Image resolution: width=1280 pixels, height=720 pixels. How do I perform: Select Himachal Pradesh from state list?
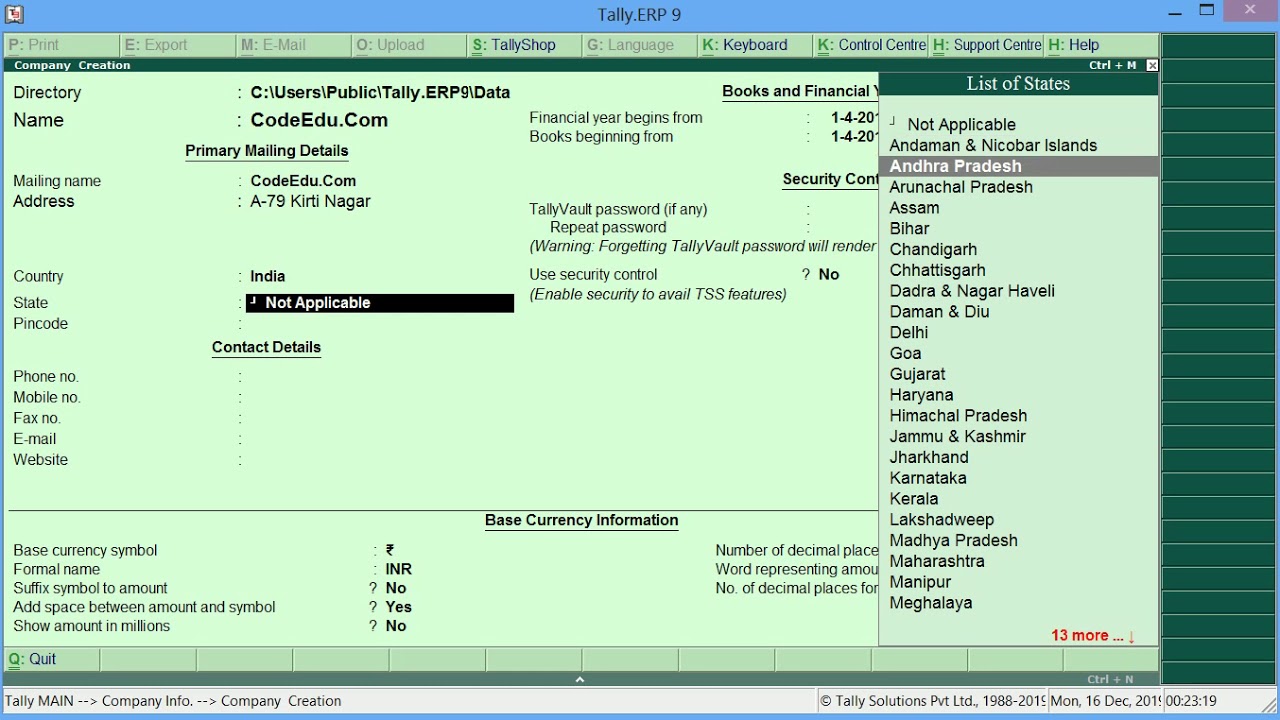[x=958, y=416]
